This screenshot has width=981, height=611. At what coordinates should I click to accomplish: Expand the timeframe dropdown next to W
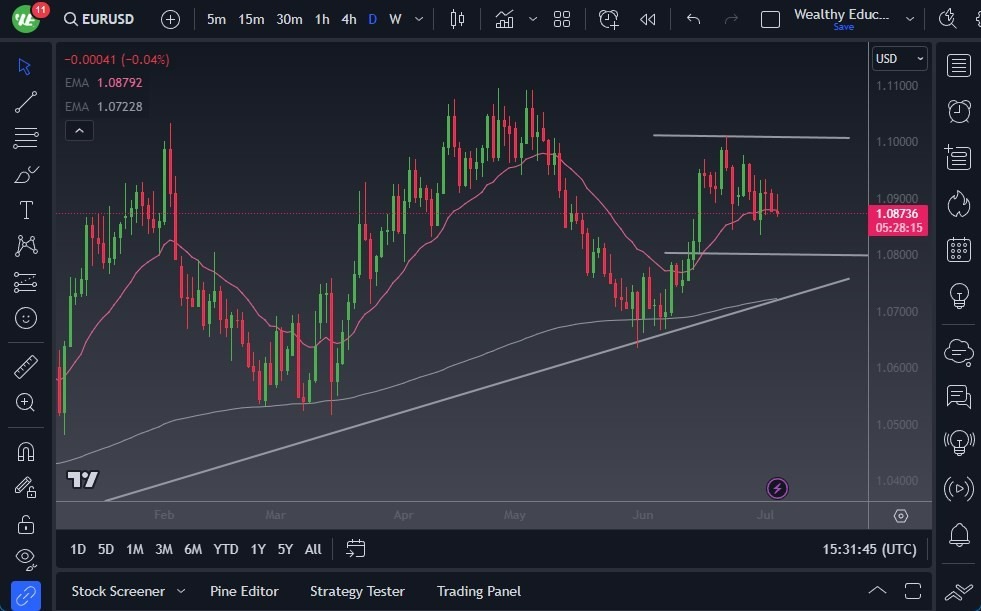(x=418, y=19)
